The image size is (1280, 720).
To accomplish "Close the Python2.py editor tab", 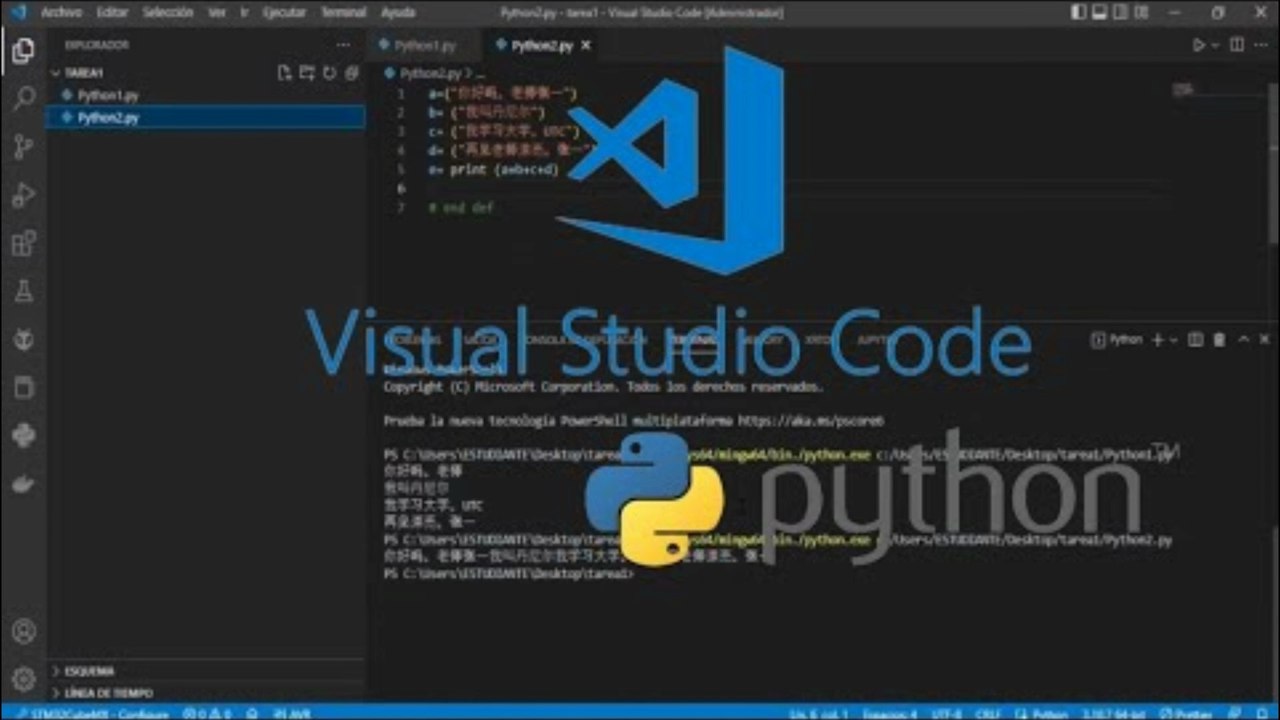I will click(586, 45).
